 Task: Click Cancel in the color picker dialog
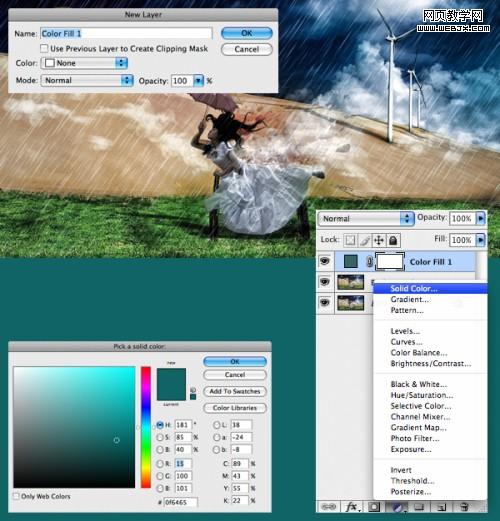[235, 375]
